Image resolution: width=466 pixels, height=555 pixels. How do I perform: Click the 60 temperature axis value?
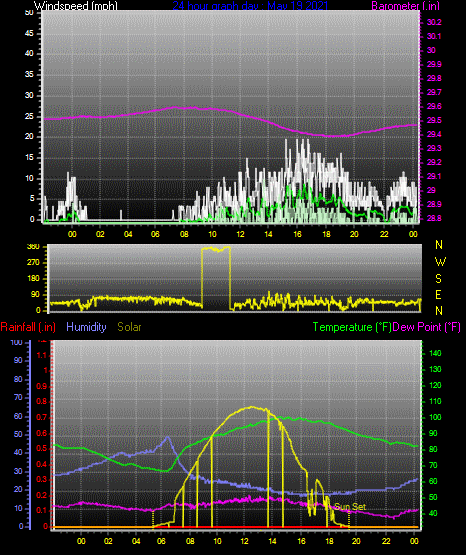(434, 481)
